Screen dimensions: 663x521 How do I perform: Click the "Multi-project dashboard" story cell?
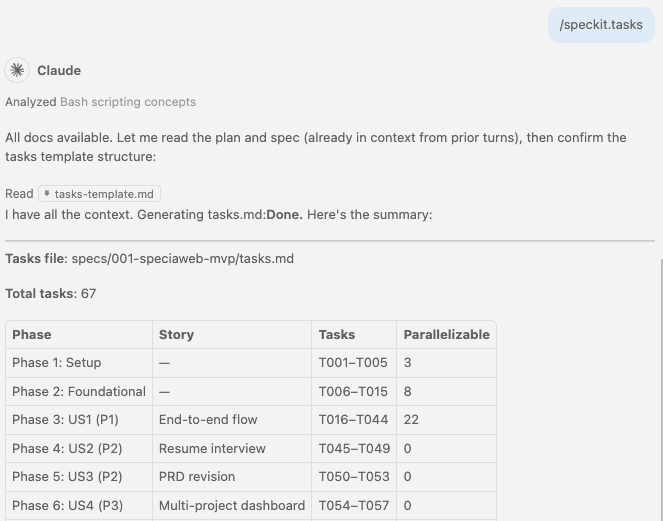(x=232, y=506)
